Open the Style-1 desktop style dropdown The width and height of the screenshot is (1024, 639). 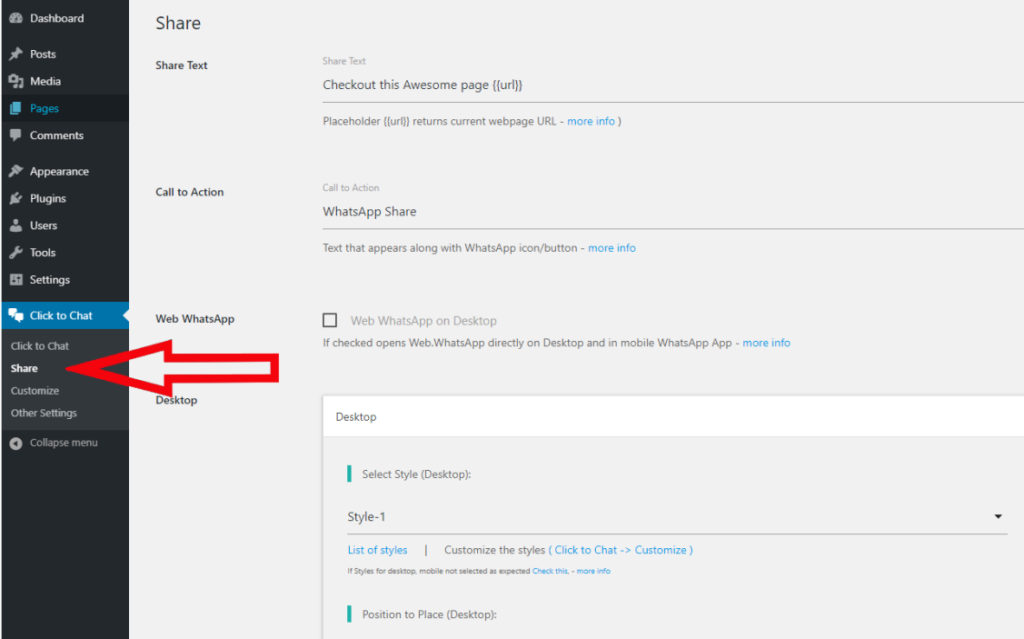(677, 517)
